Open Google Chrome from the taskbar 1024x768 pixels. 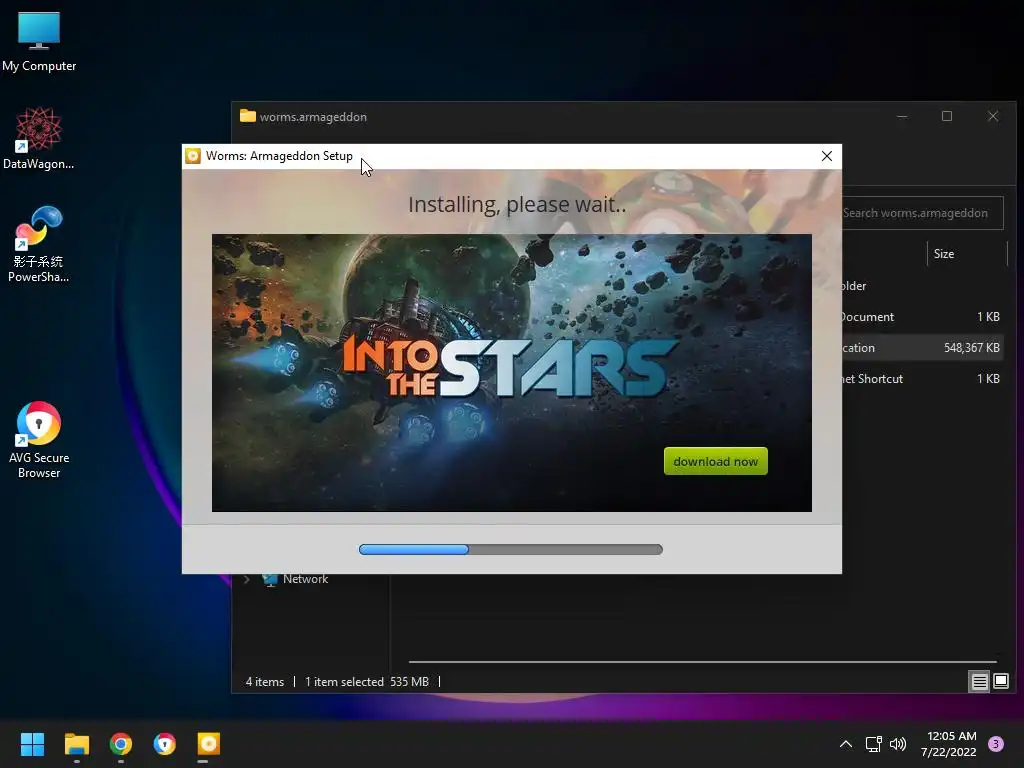(121, 744)
